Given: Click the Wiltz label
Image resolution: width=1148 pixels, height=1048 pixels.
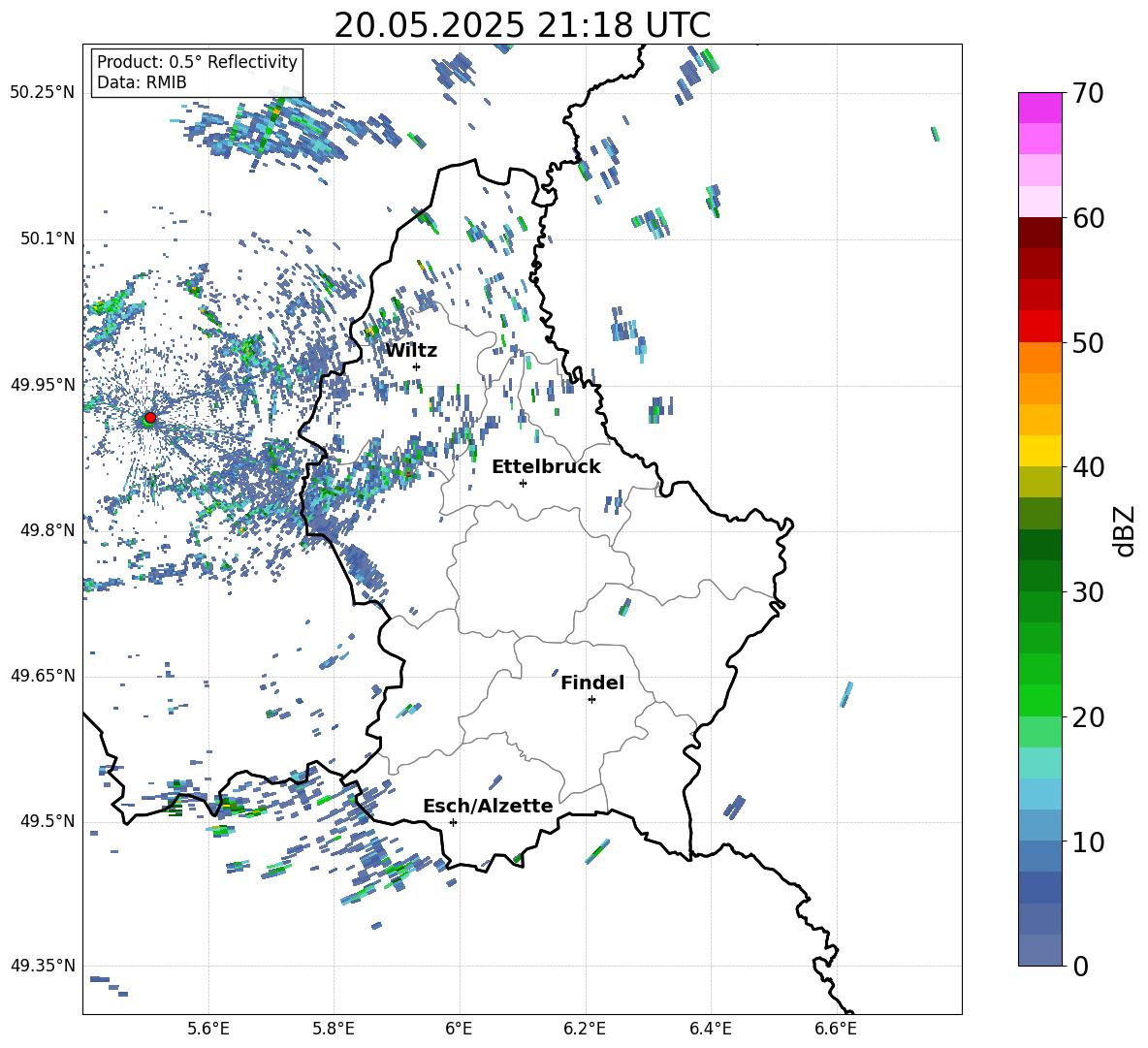Looking at the screenshot, I should click(x=411, y=351).
